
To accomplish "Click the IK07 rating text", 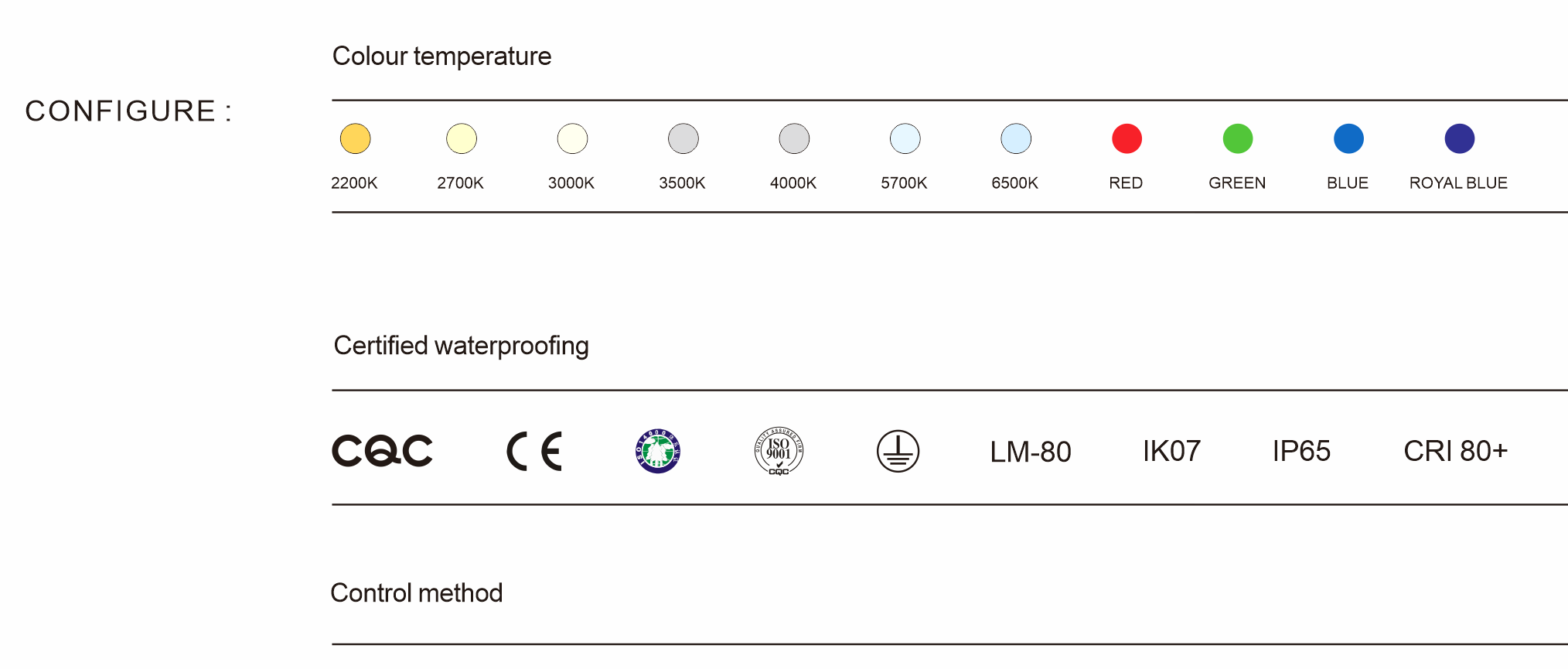I will tap(1171, 451).
